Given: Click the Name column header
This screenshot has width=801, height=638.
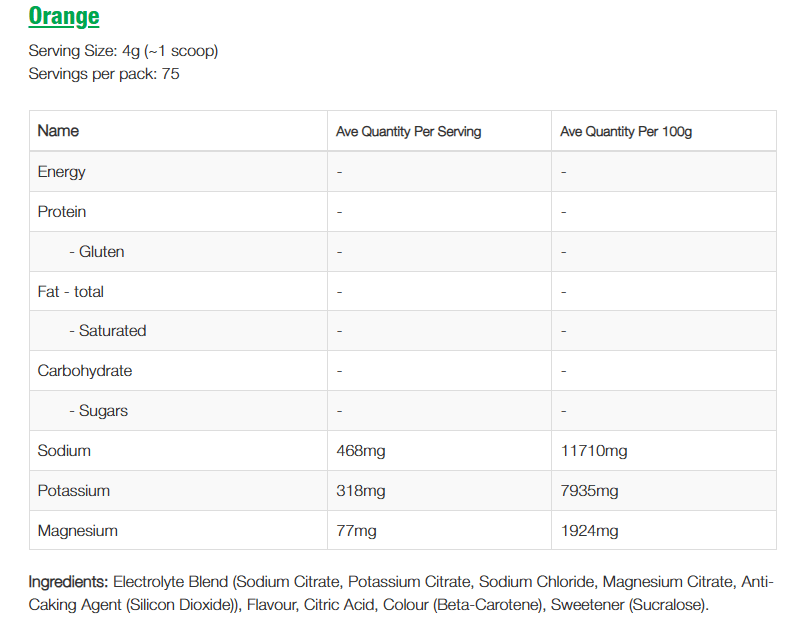Looking at the screenshot, I should pos(58,131).
